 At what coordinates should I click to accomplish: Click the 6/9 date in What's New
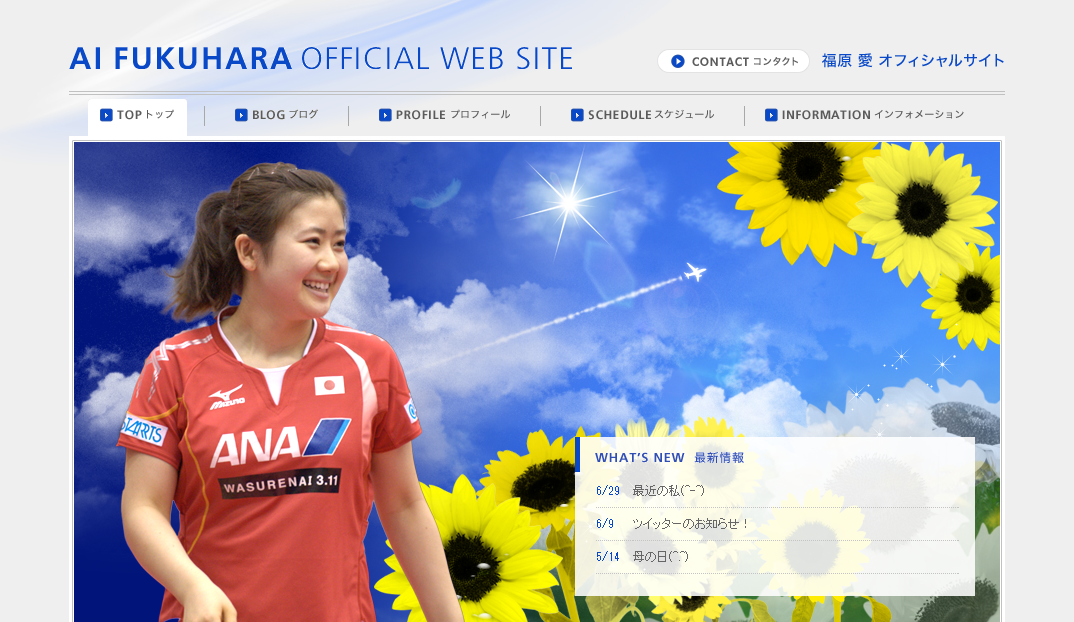click(604, 524)
